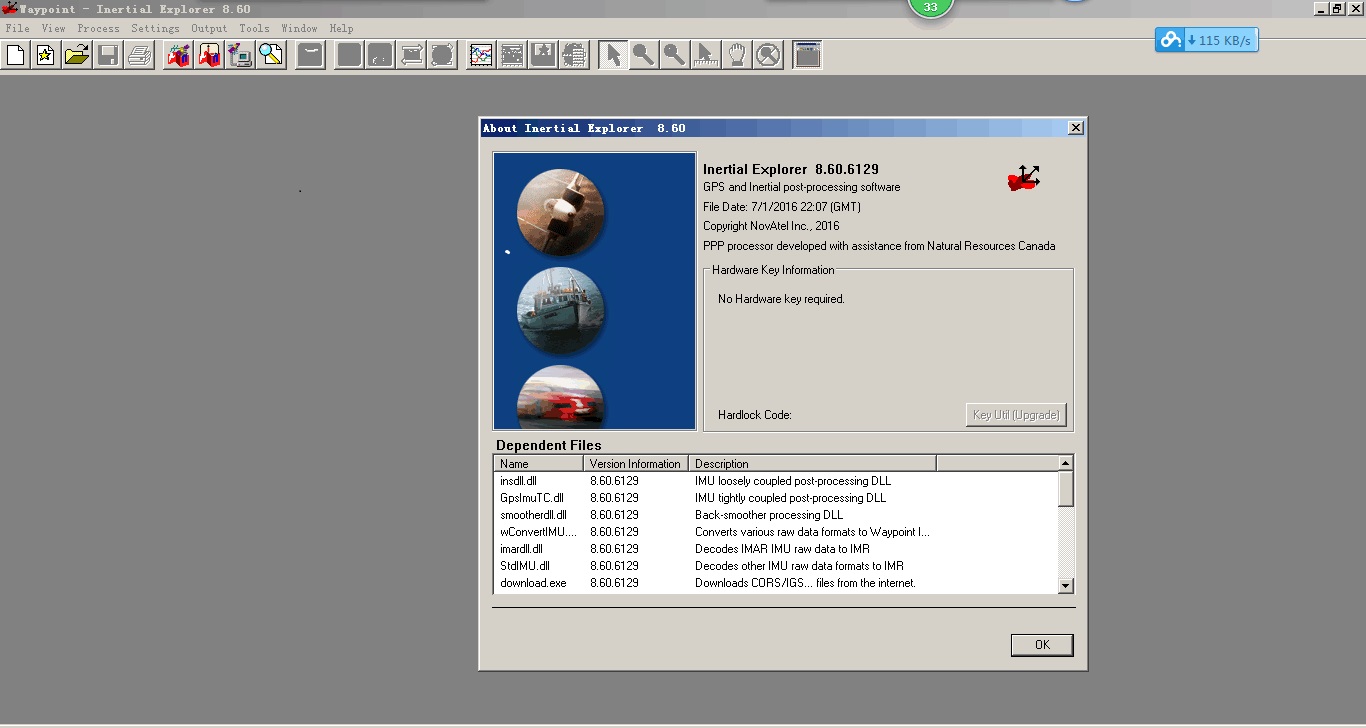1366x728 pixels.
Task: Open the Settings menu
Action: [155, 28]
